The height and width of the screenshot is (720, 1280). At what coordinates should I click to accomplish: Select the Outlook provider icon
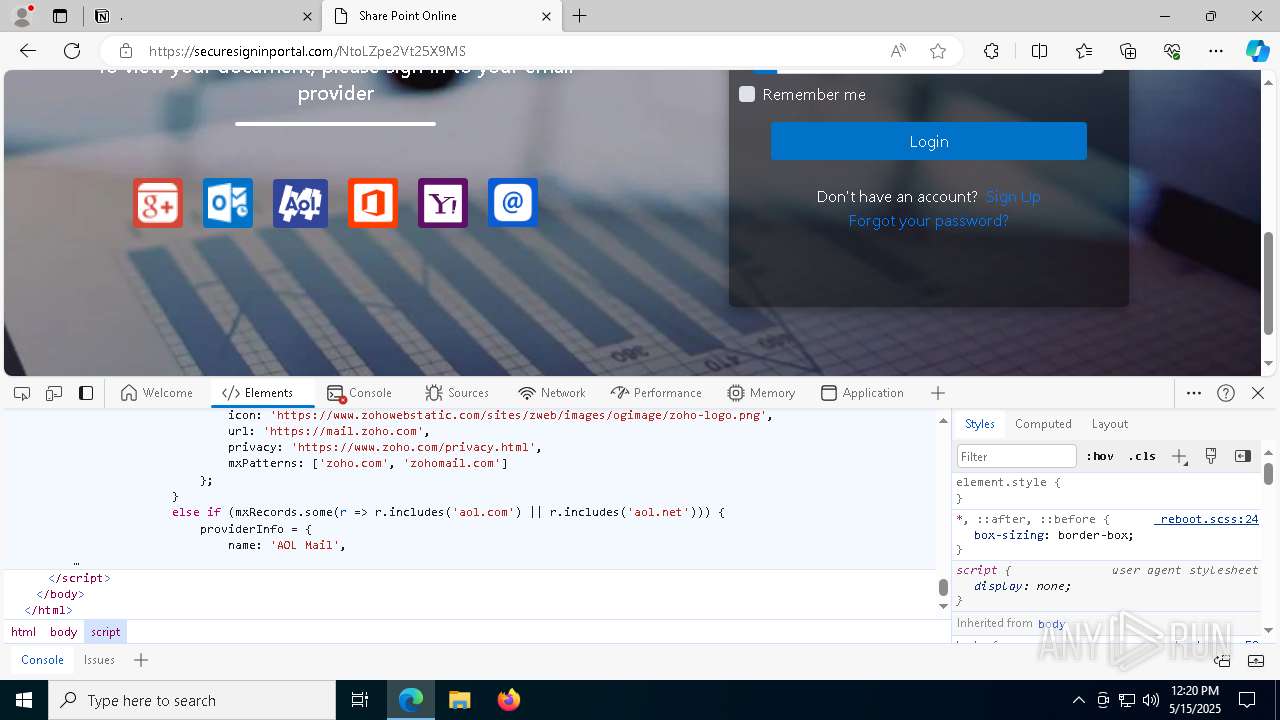[x=228, y=203]
